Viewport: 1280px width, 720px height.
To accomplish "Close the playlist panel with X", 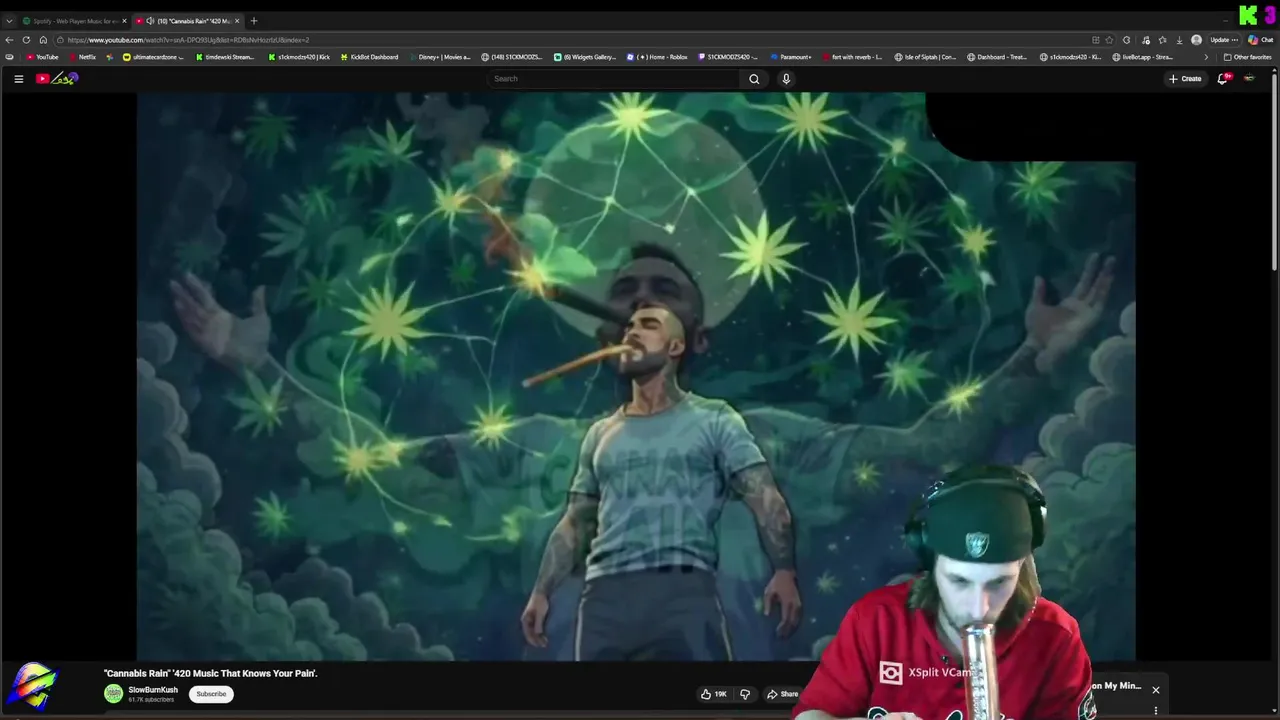I will click(x=1156, y=690).
